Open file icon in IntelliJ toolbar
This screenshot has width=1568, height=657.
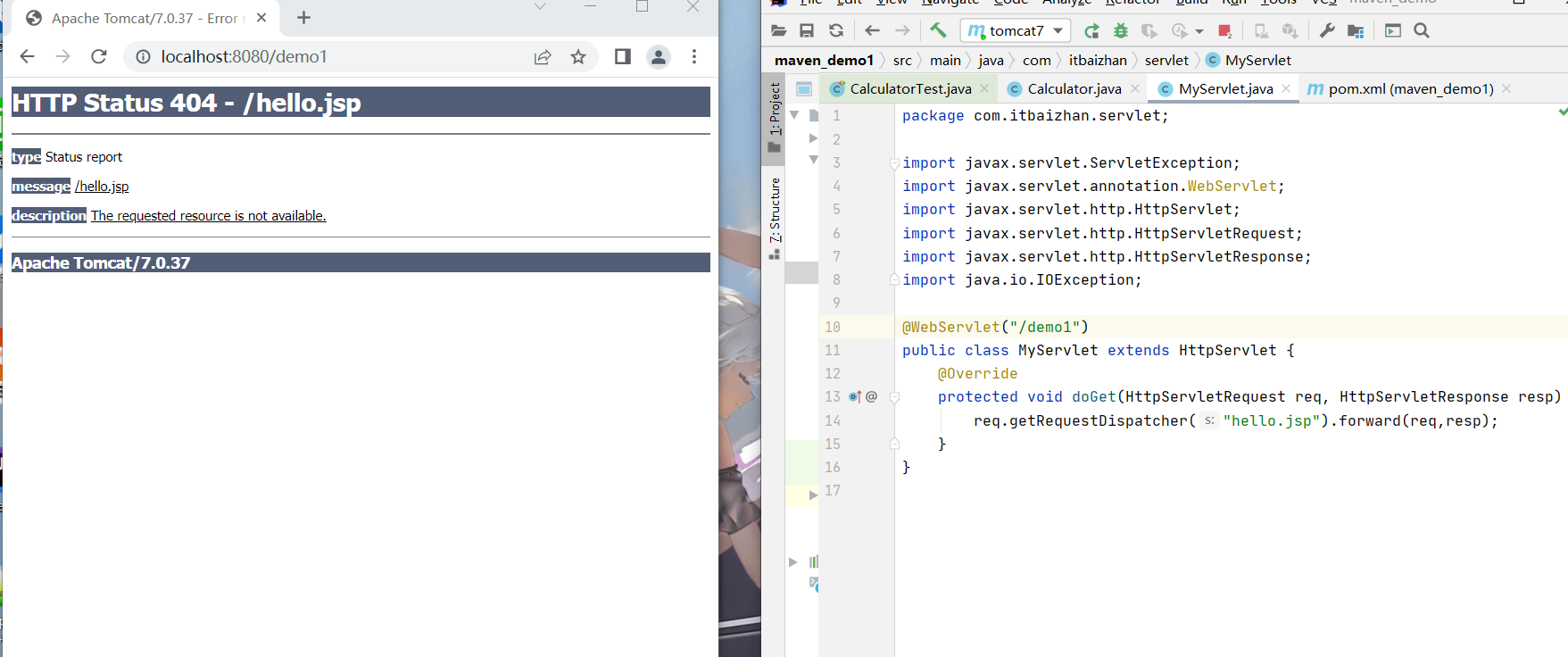click(778, 30)
